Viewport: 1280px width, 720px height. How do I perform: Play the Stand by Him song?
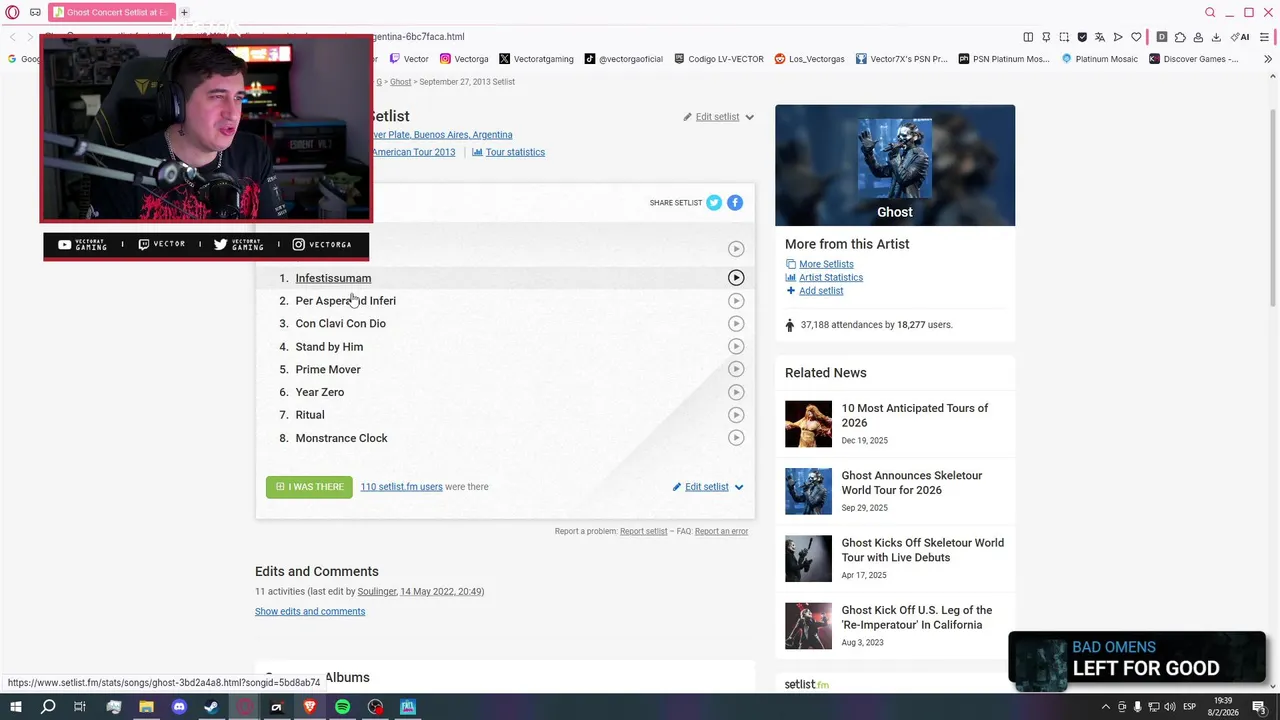(736, 347)
